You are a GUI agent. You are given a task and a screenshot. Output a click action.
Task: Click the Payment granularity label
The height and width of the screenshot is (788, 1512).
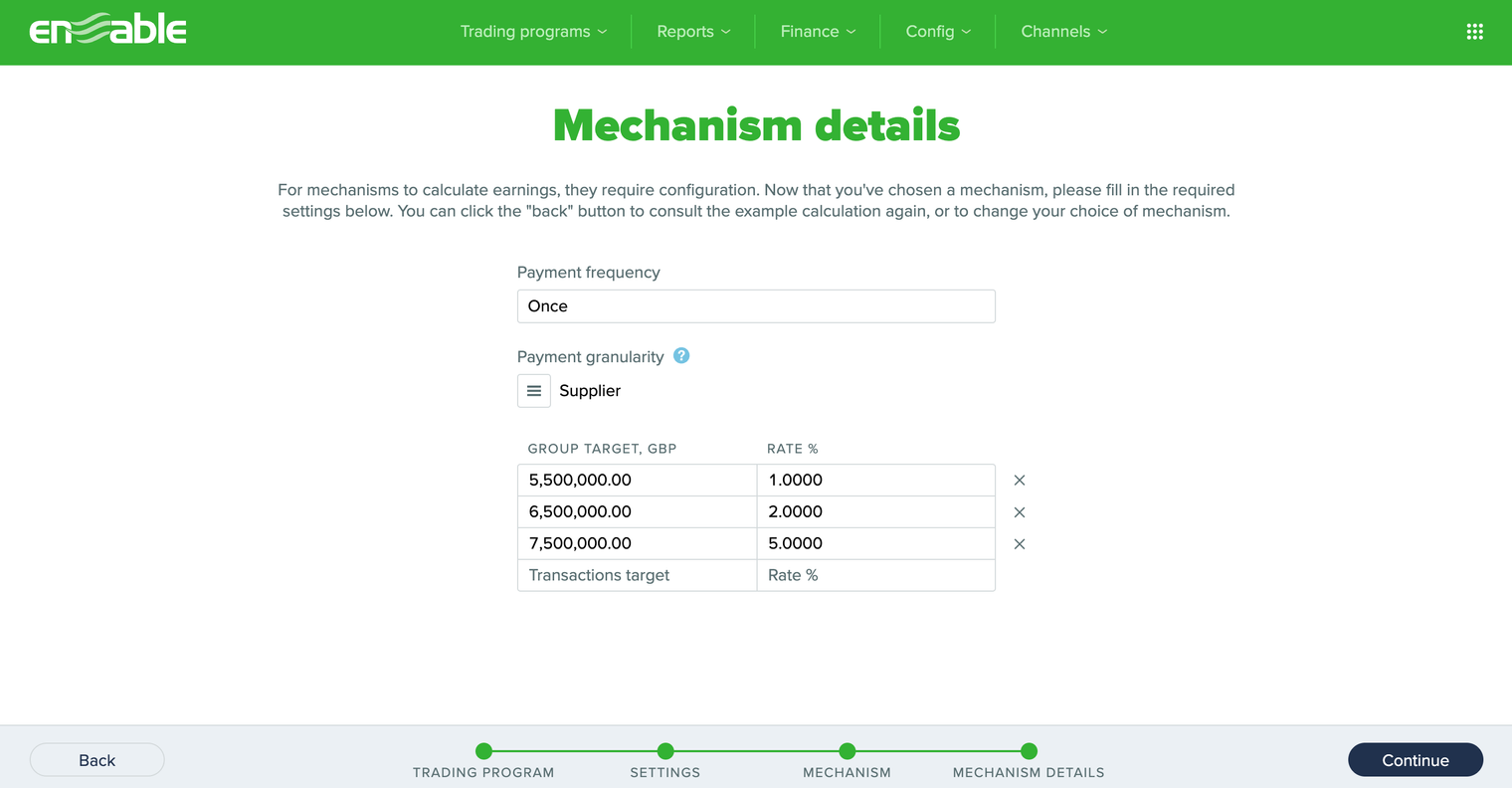pos(591,357)
